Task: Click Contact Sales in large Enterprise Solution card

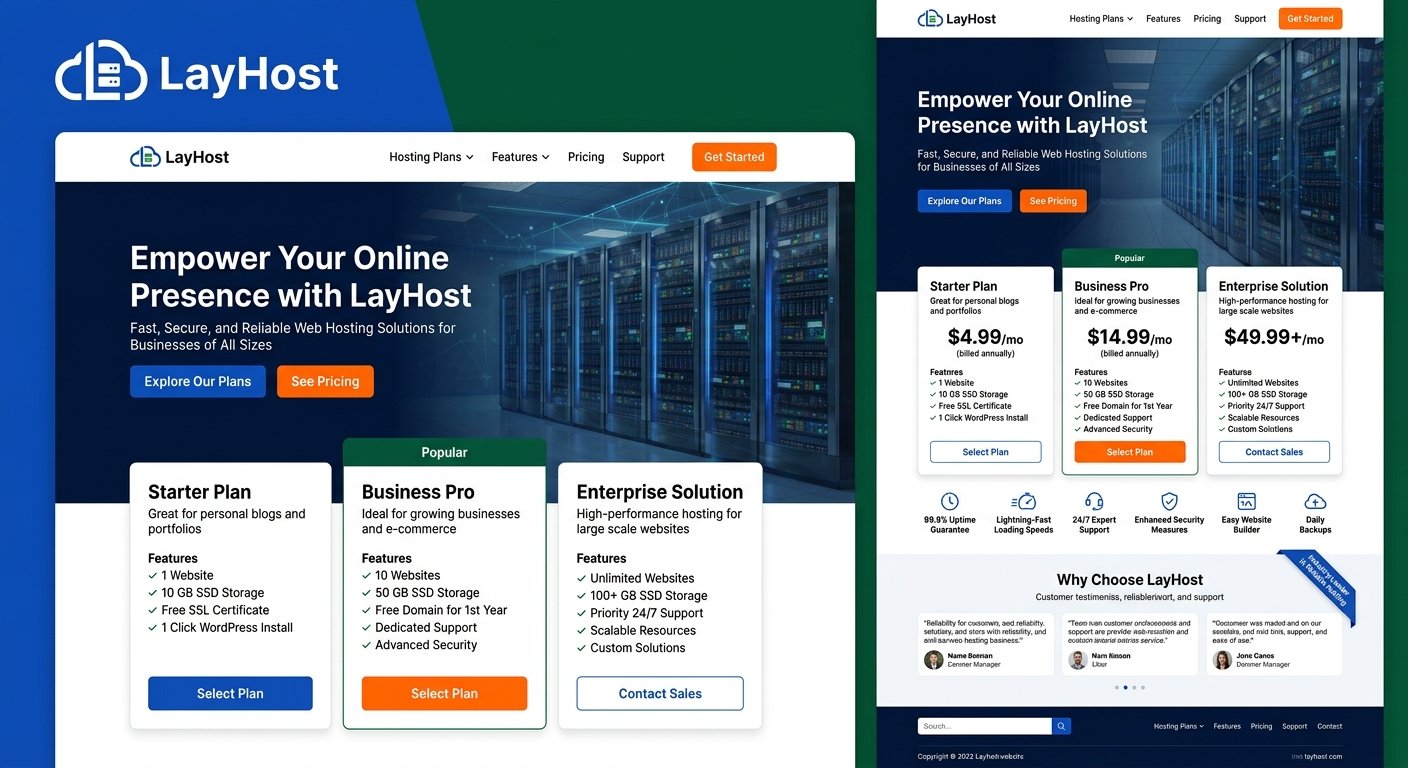Action: pos(660,693)
